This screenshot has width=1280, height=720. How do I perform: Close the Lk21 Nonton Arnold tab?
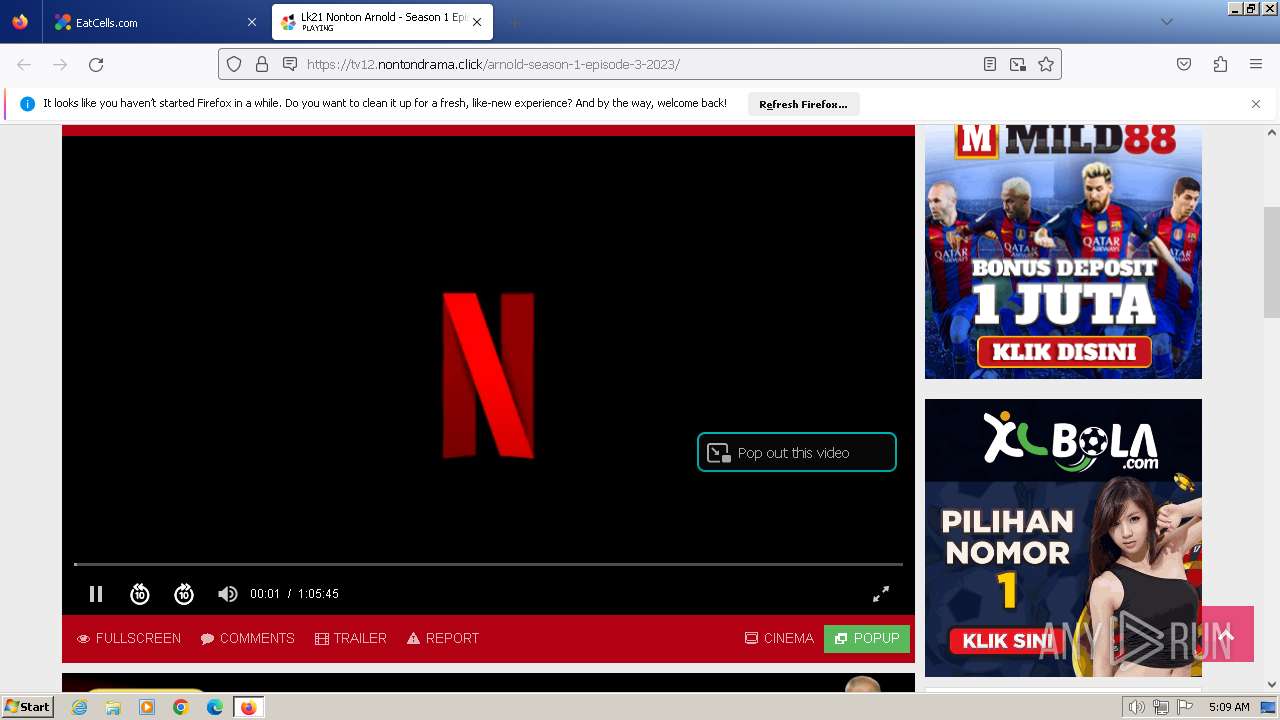(x=477, y=22)
